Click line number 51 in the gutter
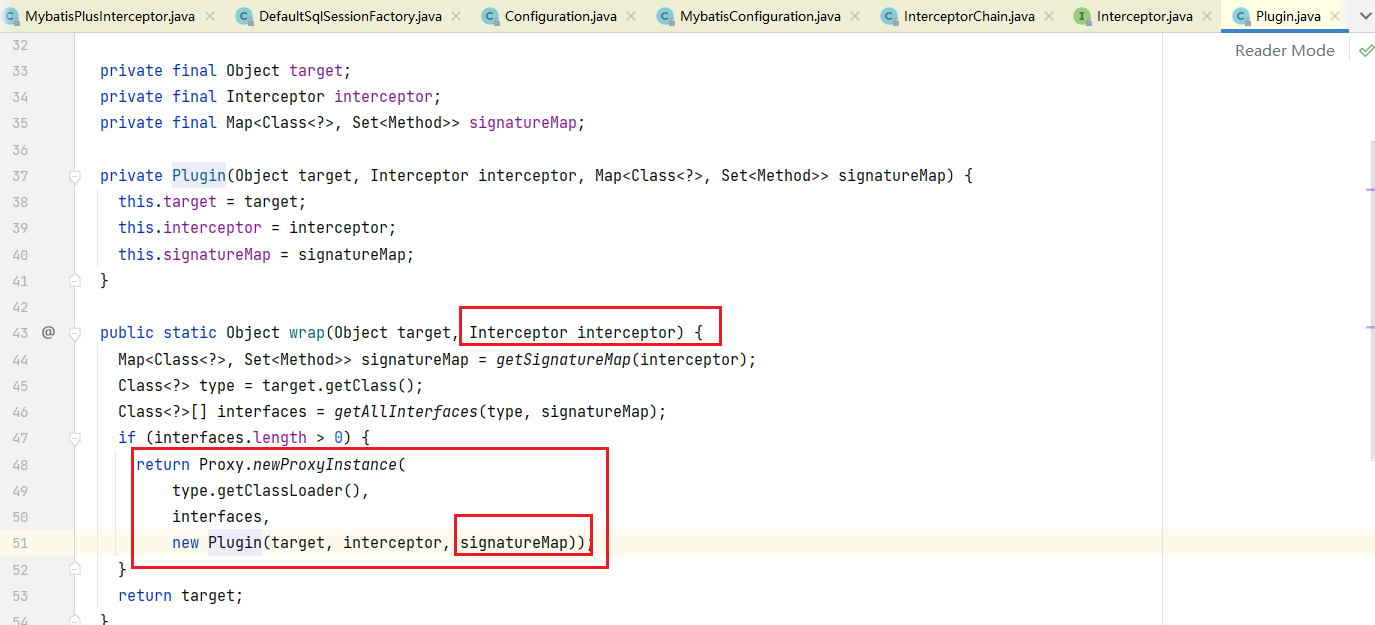The width and height of the screenshot is (1375, 625). point(21,542)
